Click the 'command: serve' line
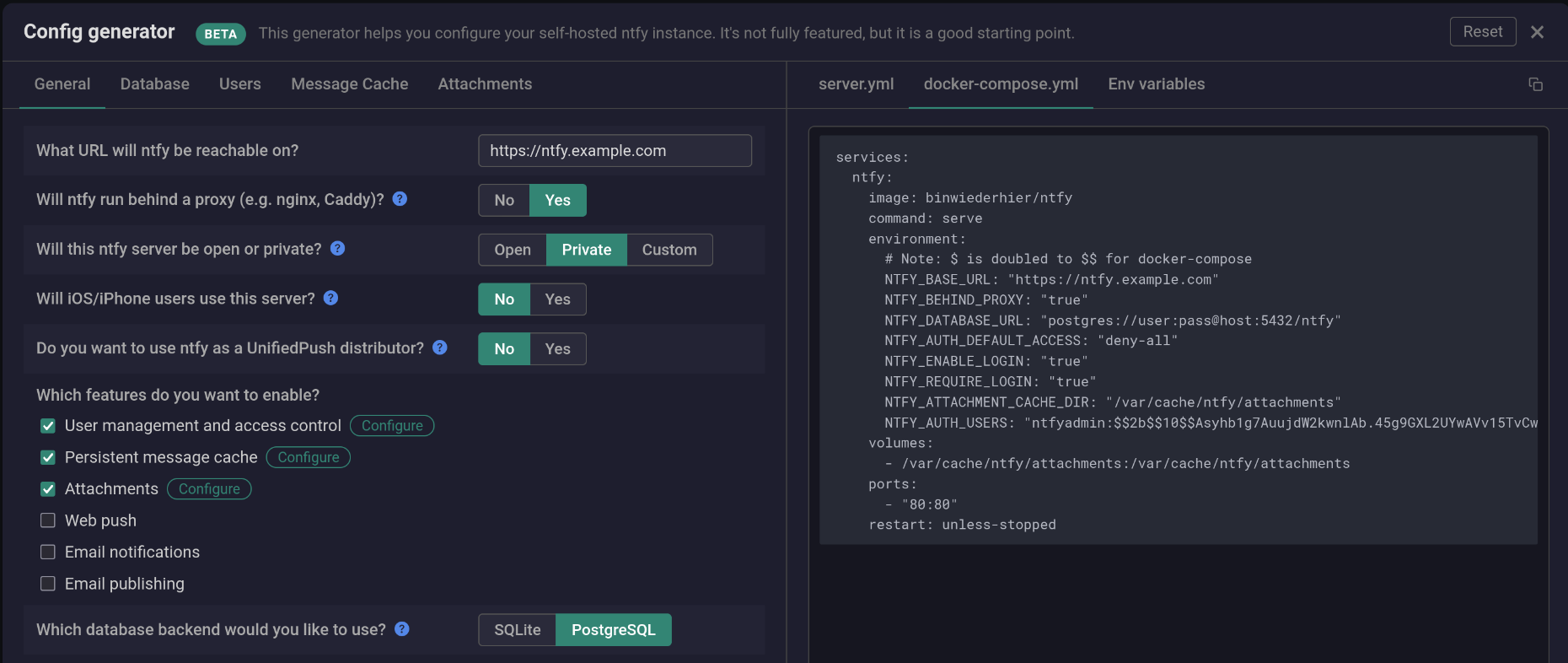 tap(926, 218)
